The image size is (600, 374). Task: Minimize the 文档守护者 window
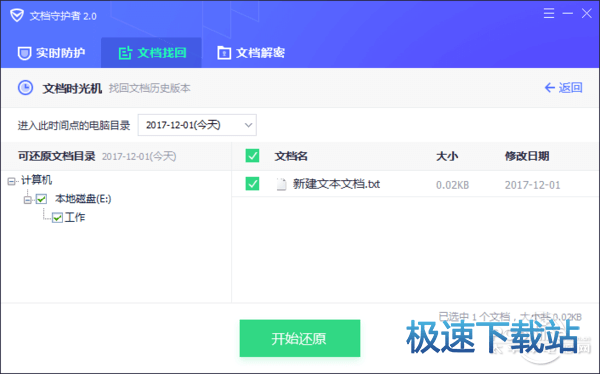coord(567,13)
